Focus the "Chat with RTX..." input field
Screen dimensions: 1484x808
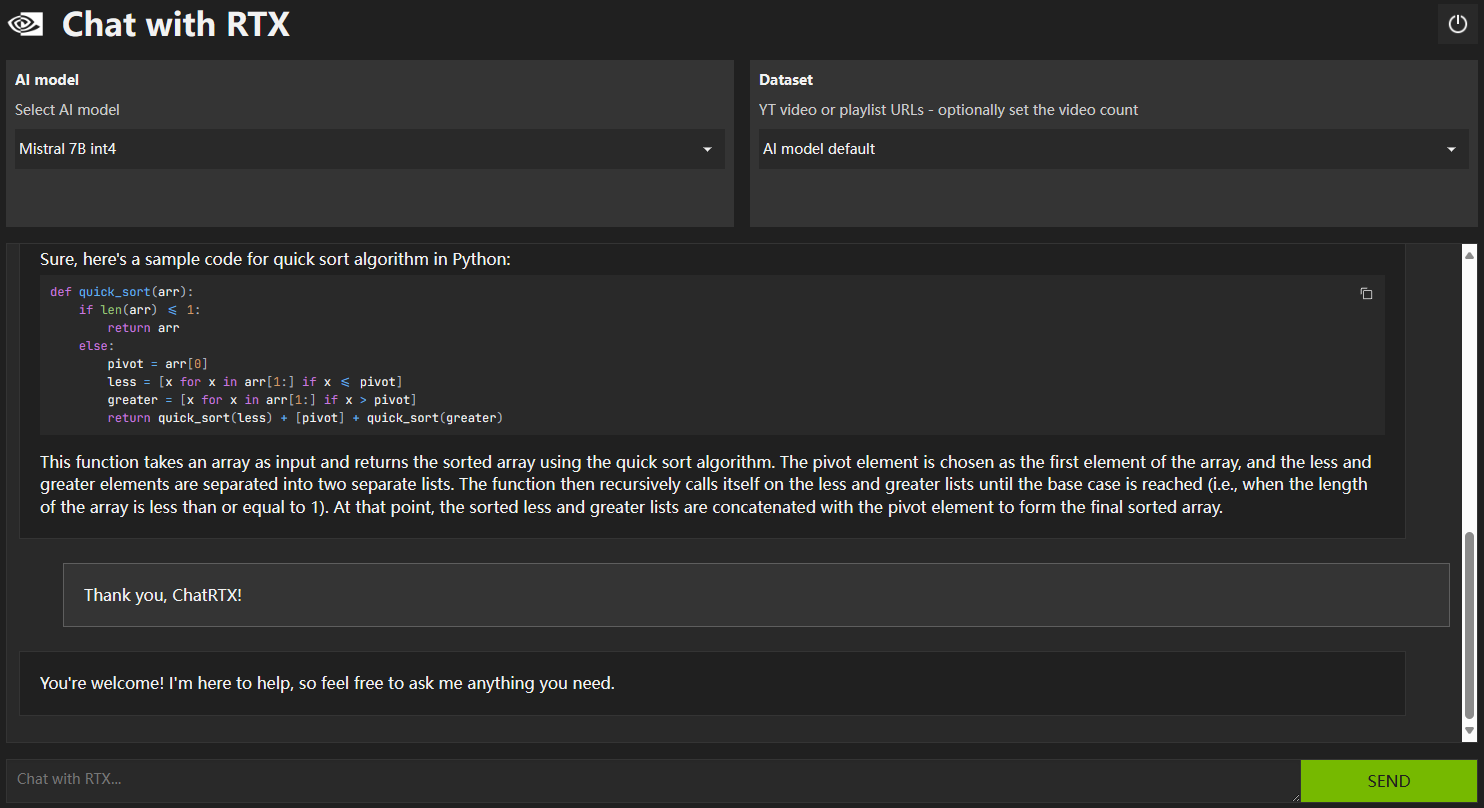650,779
